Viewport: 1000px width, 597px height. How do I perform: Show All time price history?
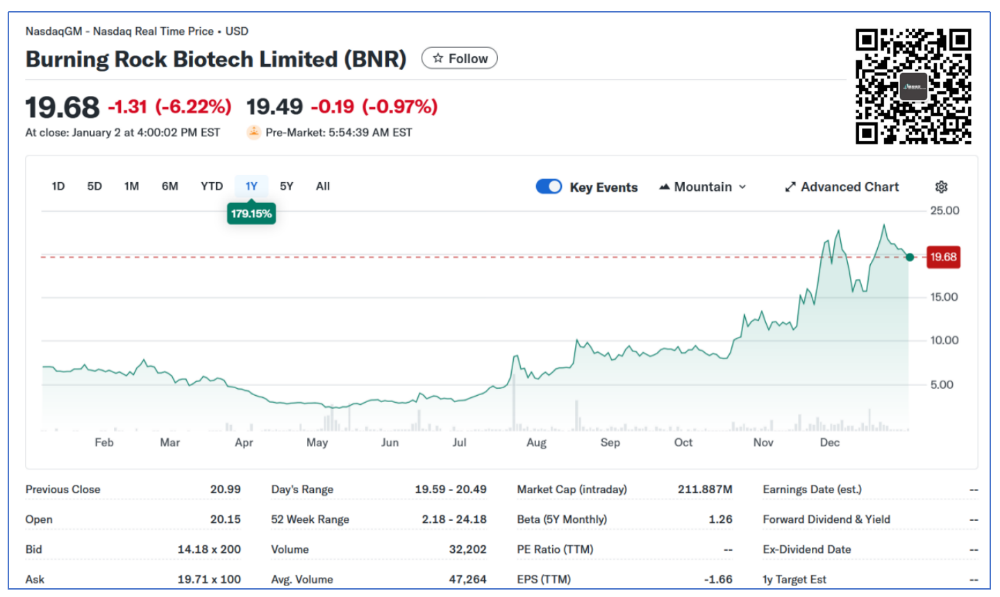coord(323,186)
